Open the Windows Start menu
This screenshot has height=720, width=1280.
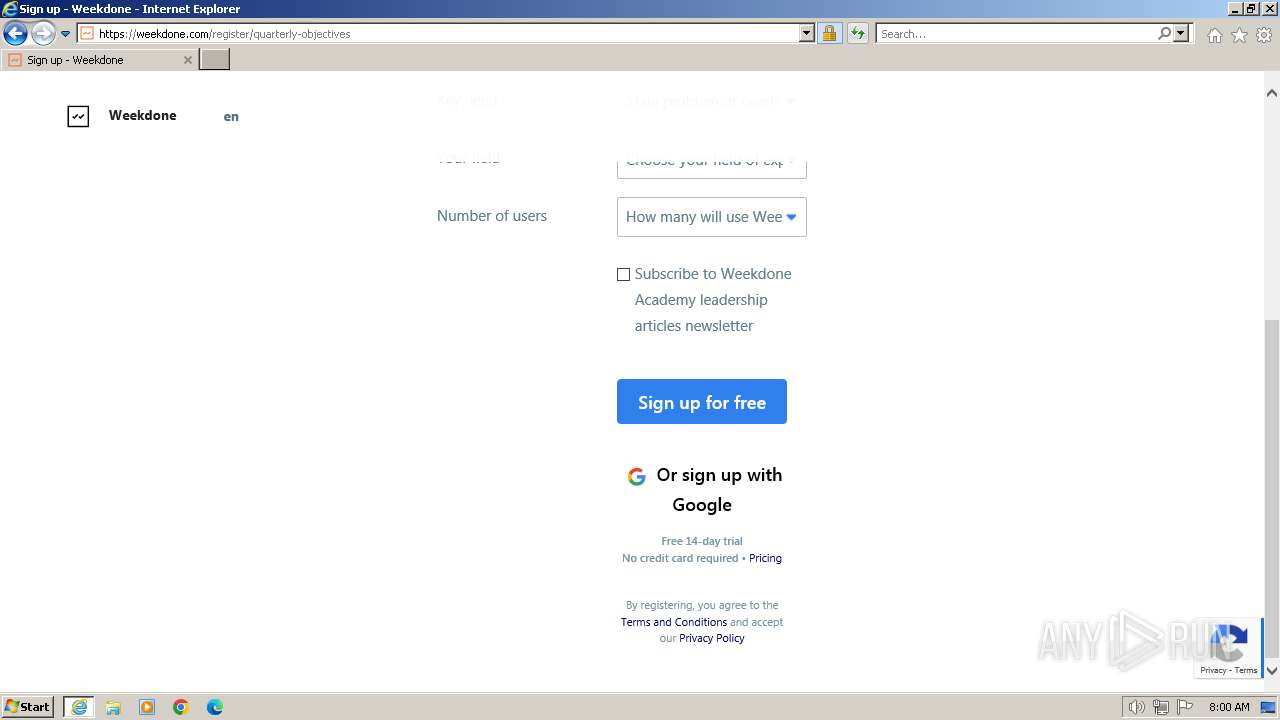[x=28, y=706]
